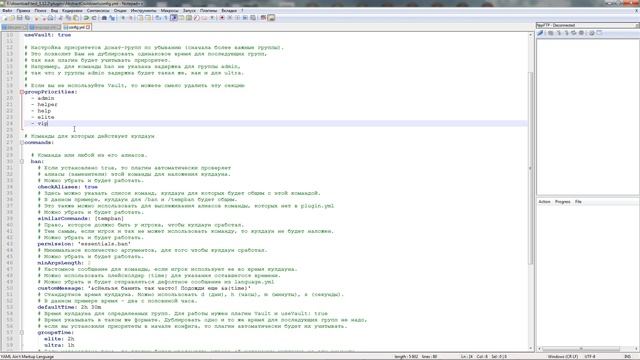
Task: Open the Файл menu
Action: (7, 11)
